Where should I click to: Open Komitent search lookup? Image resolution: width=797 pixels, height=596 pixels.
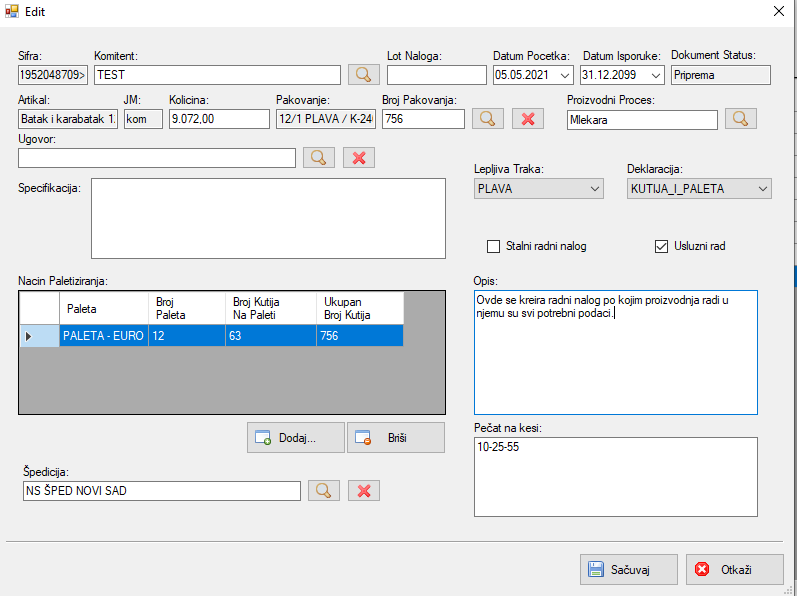(x=363, y=75)
